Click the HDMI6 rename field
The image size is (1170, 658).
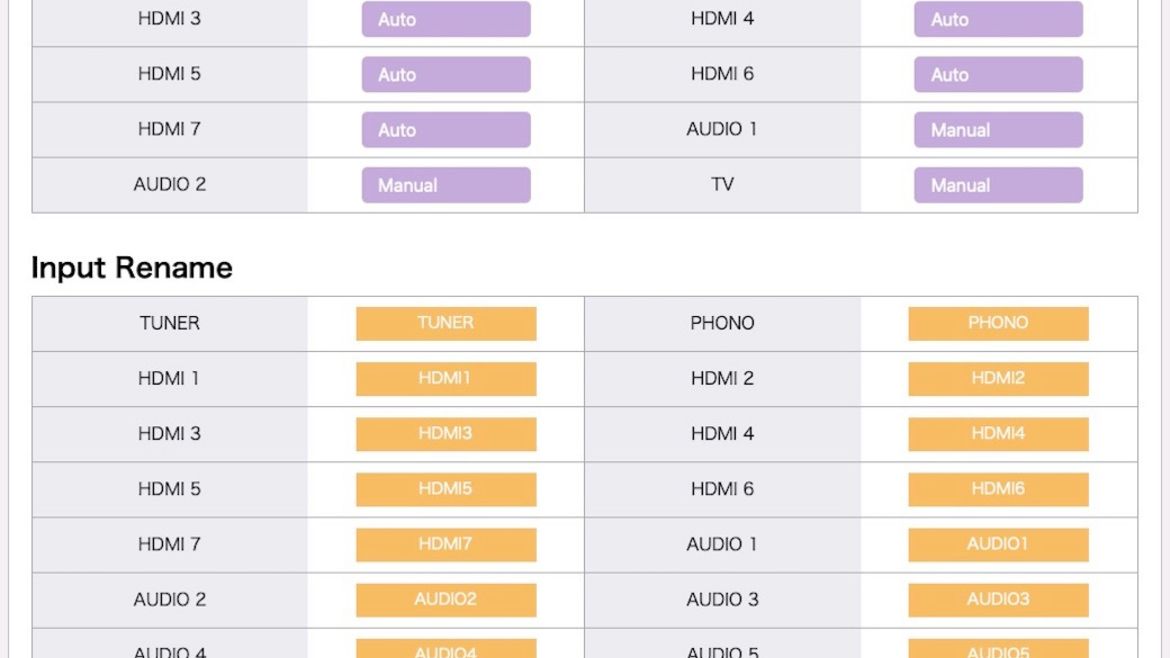point(998,489)
